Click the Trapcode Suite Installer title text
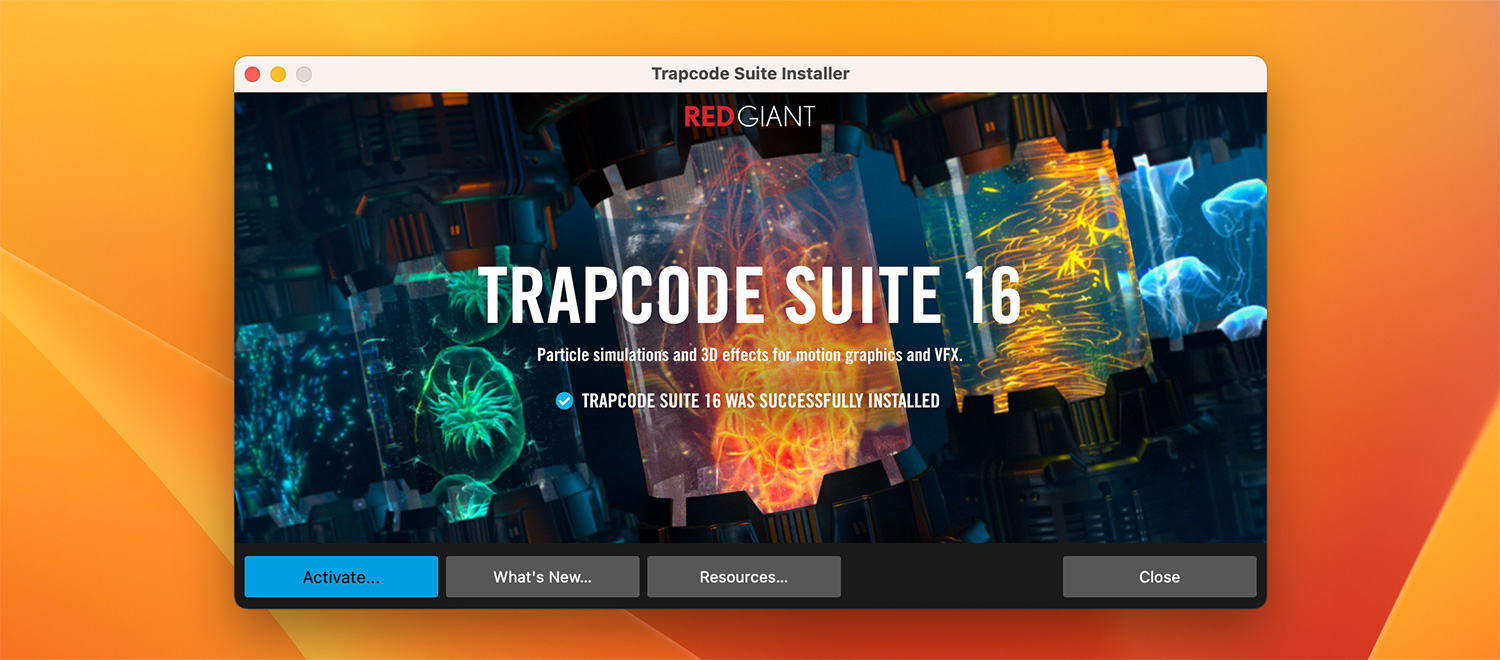 750,74
